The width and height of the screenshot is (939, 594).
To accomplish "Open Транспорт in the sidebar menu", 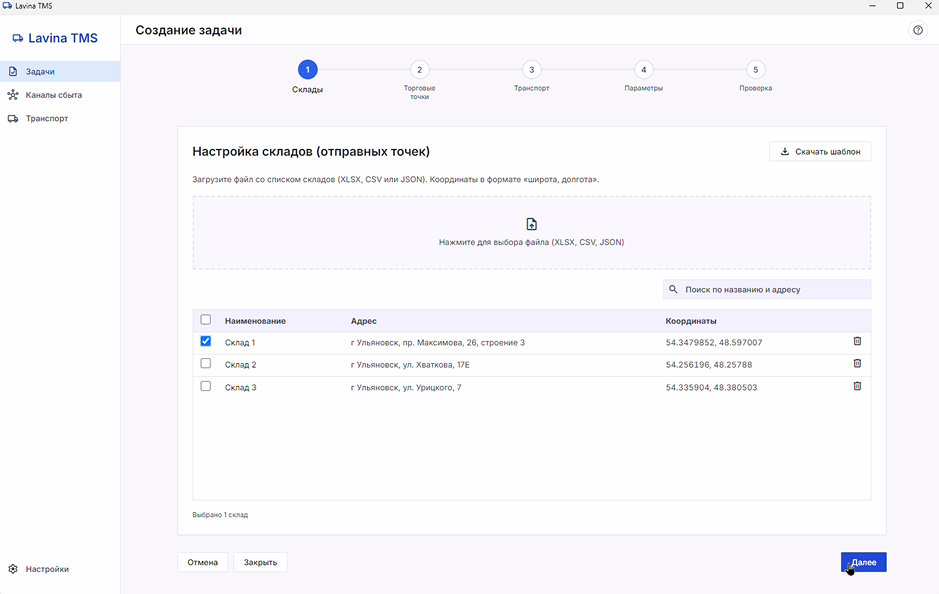I will tap(60, 119).
